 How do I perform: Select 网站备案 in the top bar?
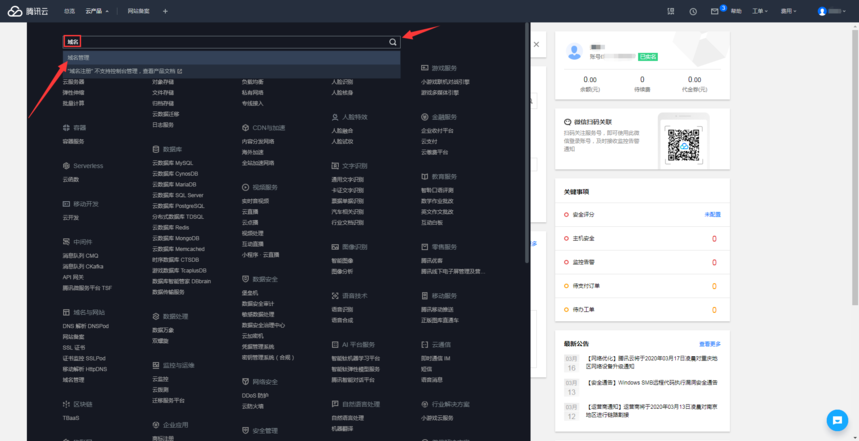coord(139,11)
